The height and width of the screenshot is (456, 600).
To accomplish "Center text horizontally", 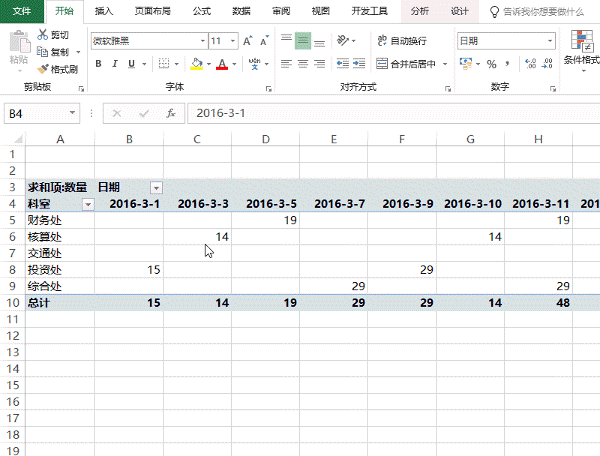I will point(303,64).
